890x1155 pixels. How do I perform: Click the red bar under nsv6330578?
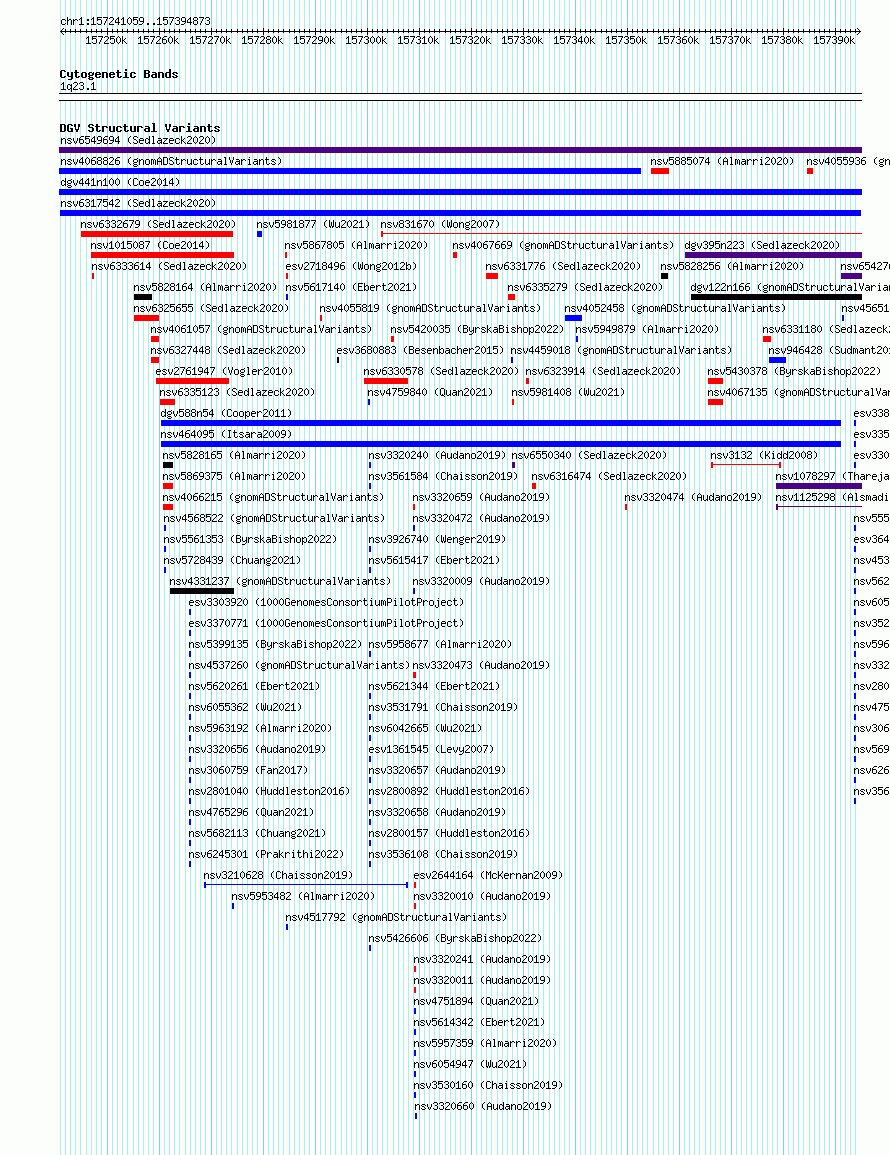click(x=386, y=381)
